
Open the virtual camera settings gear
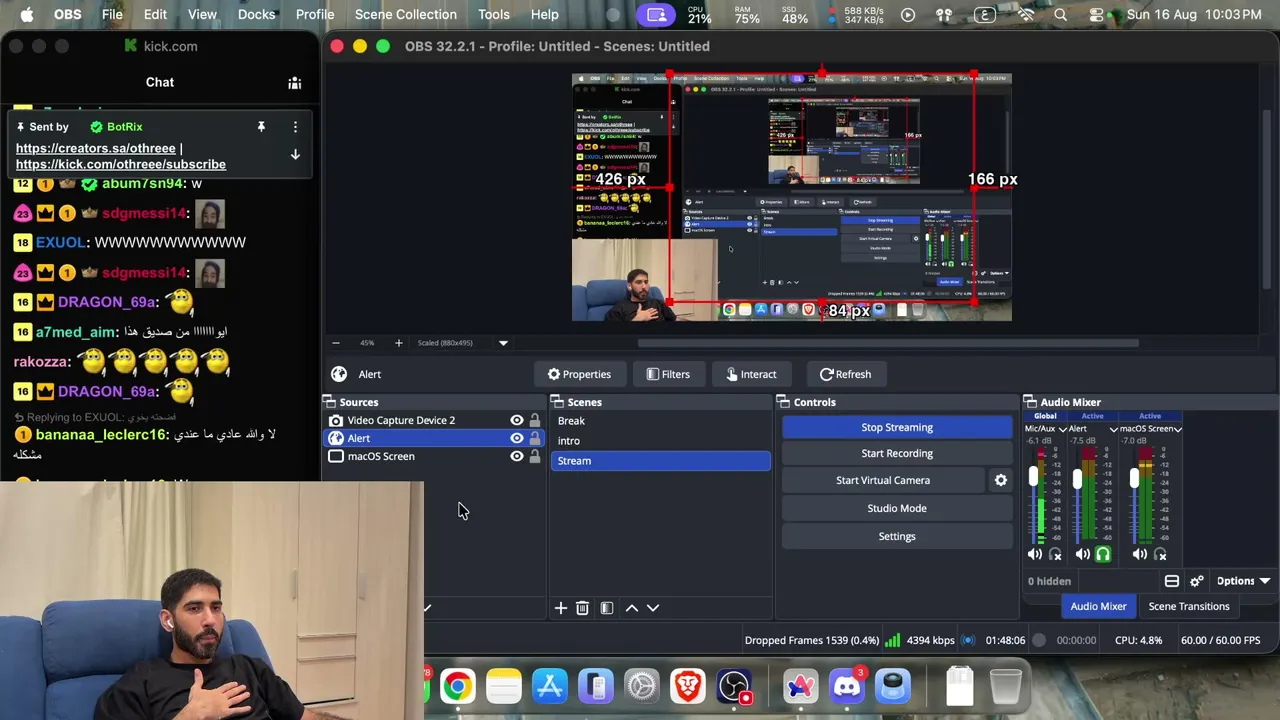(x=1000, y=480)
